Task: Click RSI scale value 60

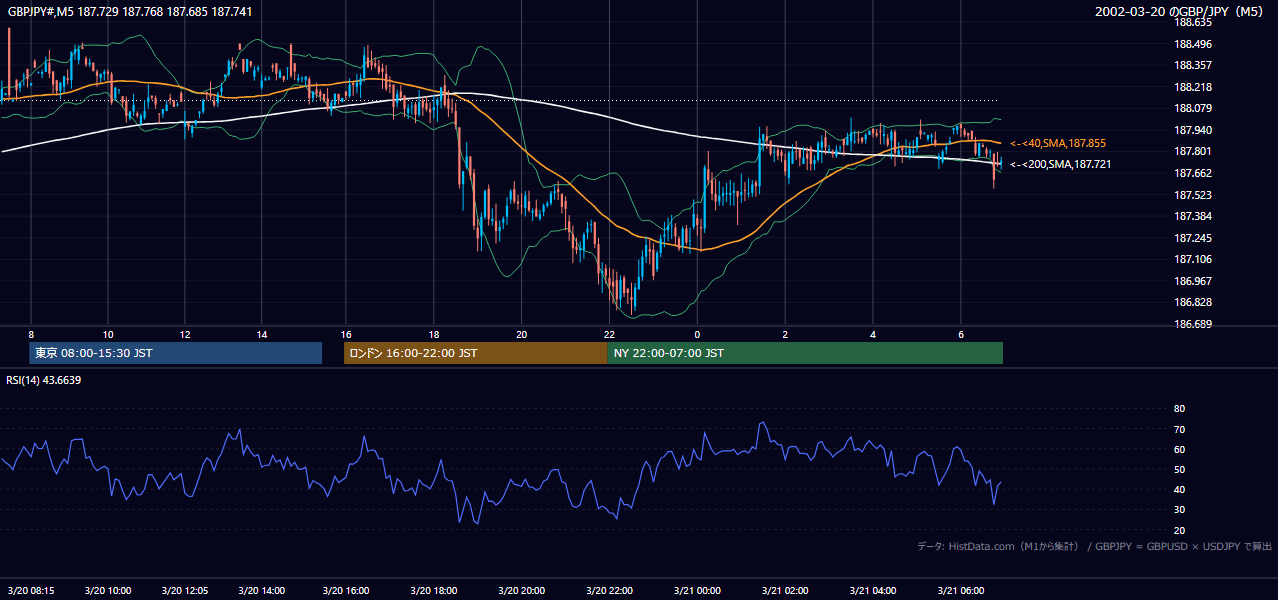Action: tap(1179, 449)
